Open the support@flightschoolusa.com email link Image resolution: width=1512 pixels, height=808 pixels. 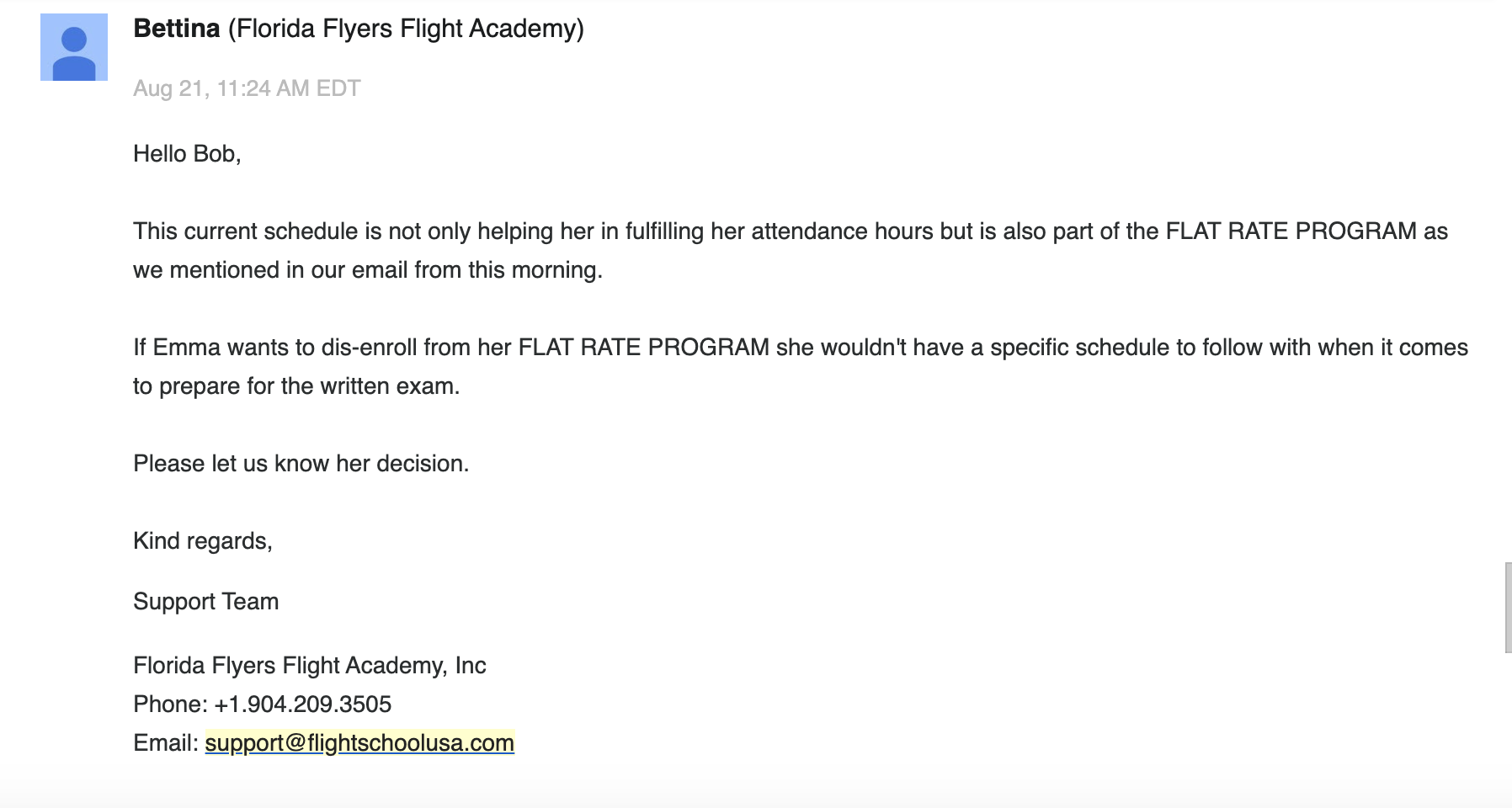pos(359,742)
